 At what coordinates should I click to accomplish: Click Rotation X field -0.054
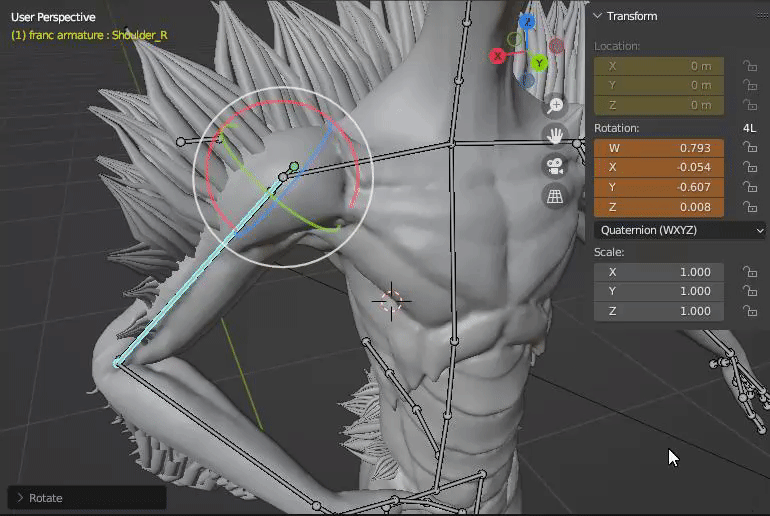pos(659,167)
